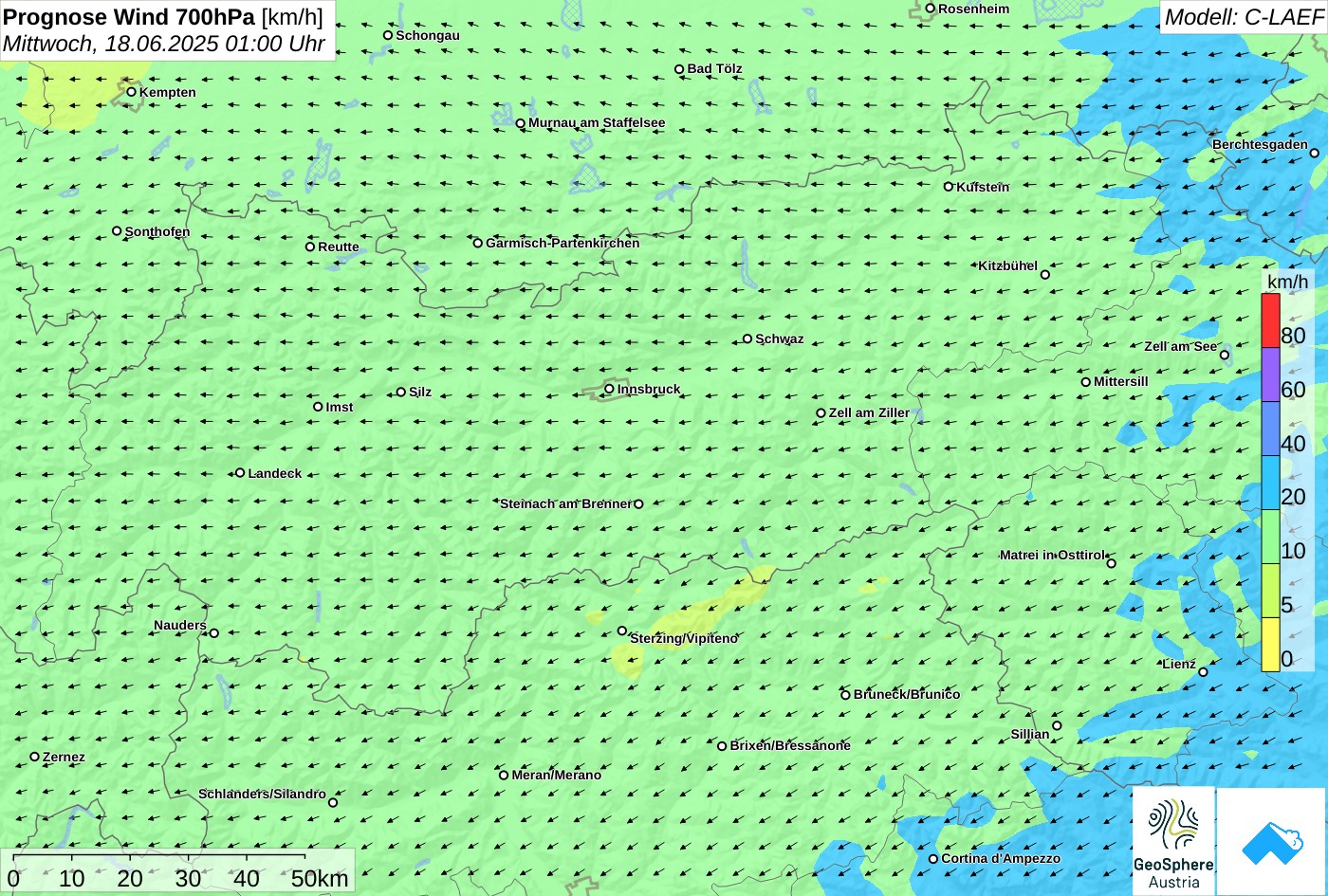Image resolution: width=1328 pixels, height=896 pixels.
Task: Click the Berchtesgaden location marker
Action: (1315, 153)
